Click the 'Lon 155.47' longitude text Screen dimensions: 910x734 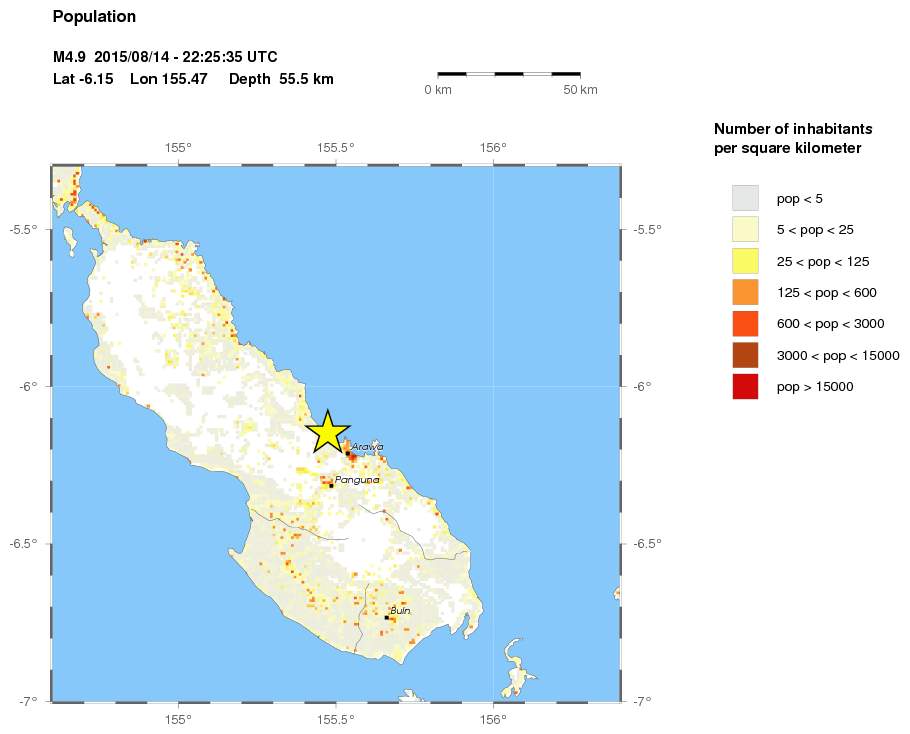[168, 79]
